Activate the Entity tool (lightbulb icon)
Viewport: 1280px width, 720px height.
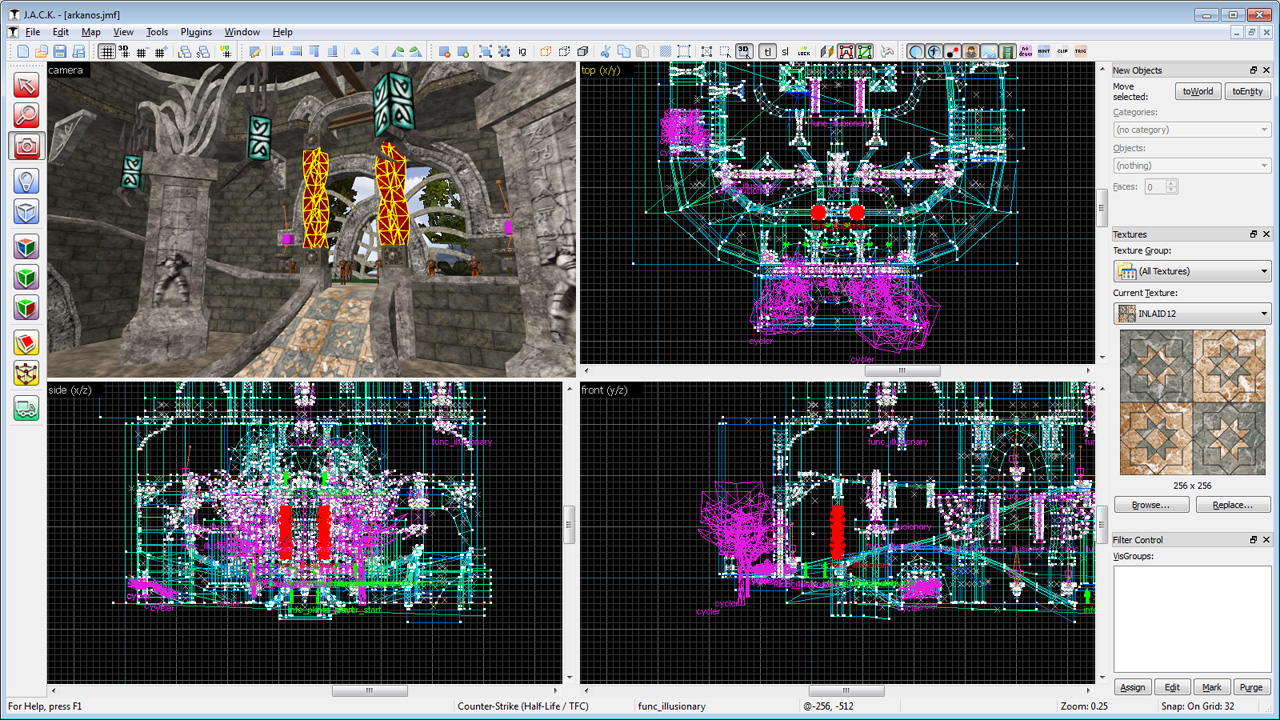pos(26,181)
